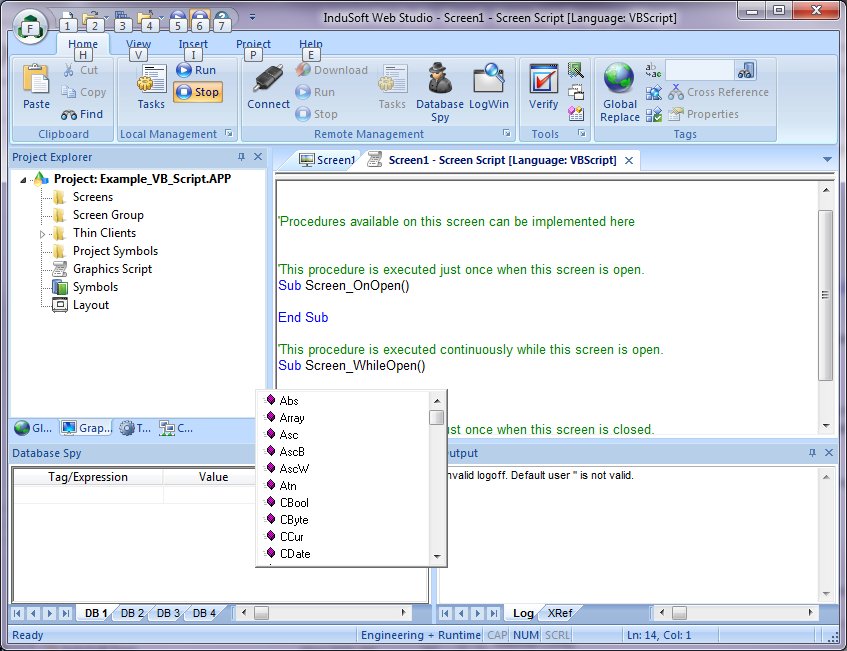Open local Tasks in Local Management

[151, 86]
